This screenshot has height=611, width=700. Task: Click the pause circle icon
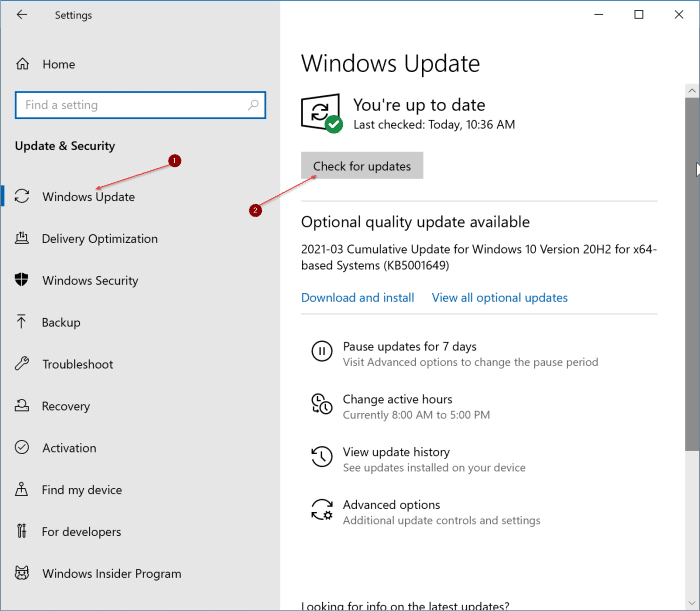coord(321,351)
